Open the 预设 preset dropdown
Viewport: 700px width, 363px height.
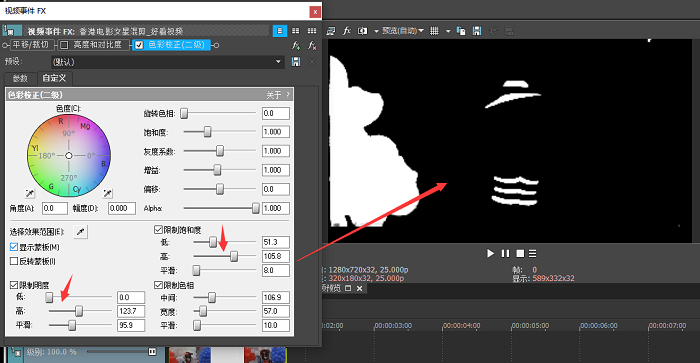(279, 62)
